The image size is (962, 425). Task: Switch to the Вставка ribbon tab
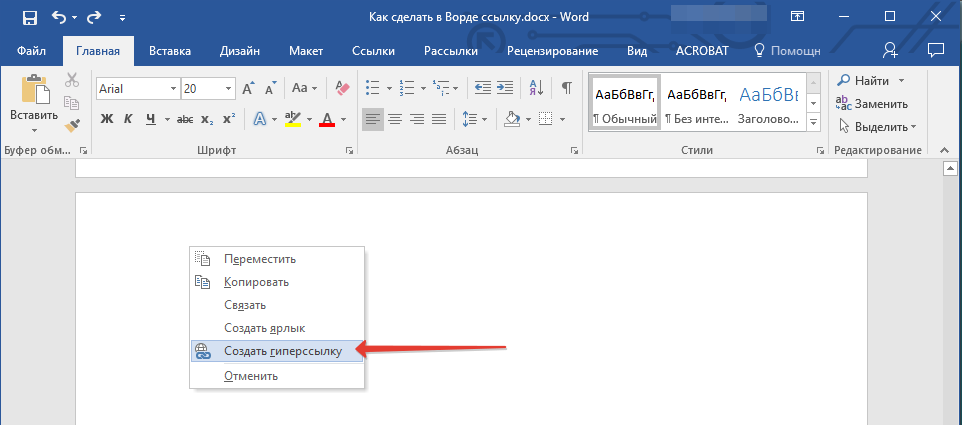coord(170,50)
